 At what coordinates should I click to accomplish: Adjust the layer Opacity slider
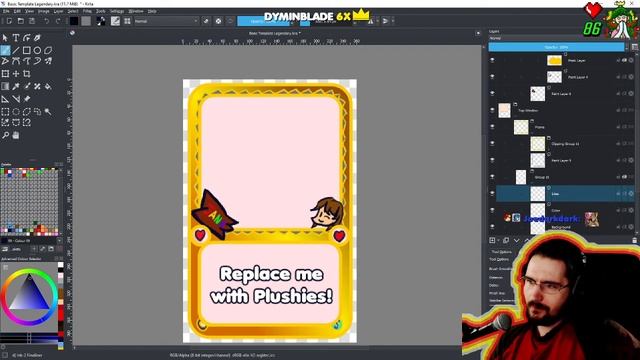[x=556, y=47]
